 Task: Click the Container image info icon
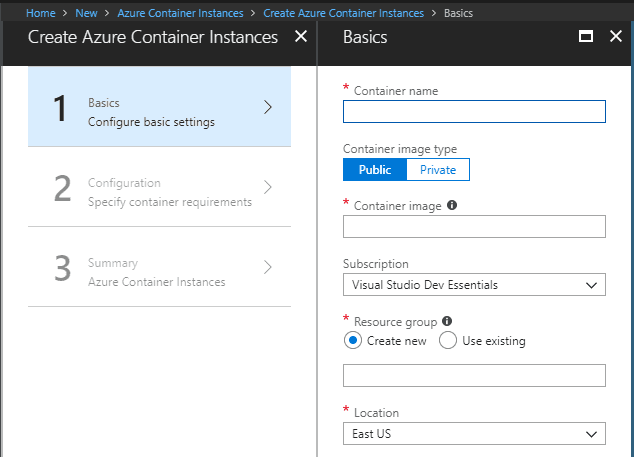[452, 206]
